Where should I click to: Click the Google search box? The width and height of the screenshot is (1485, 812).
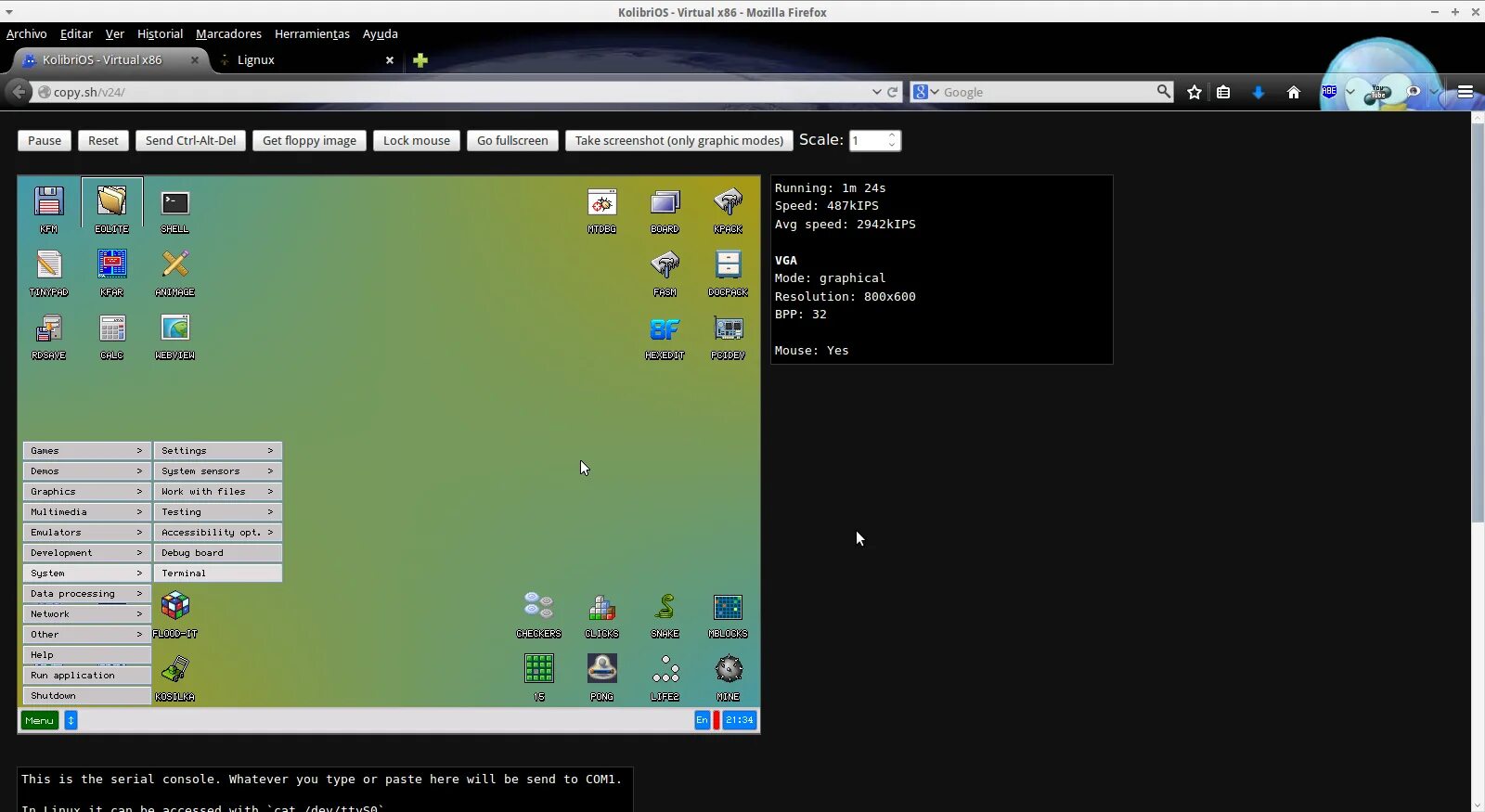click(x=1047, y=92)
